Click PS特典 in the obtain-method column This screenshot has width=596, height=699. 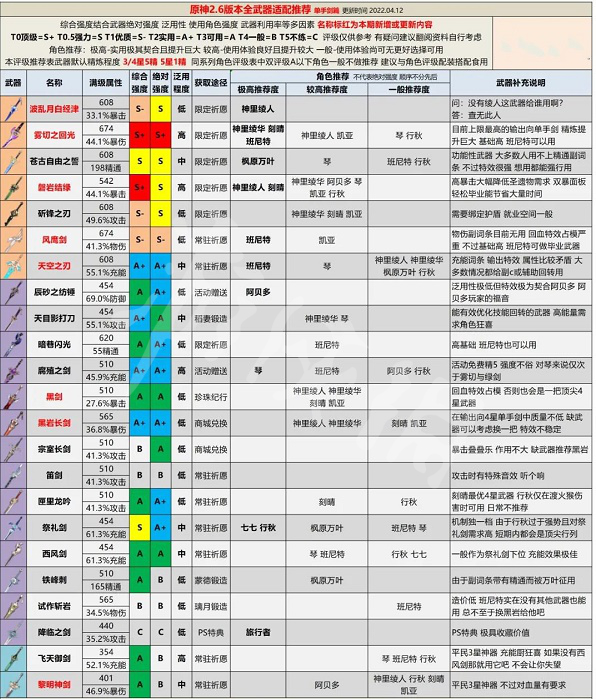[x=211, y=632]
